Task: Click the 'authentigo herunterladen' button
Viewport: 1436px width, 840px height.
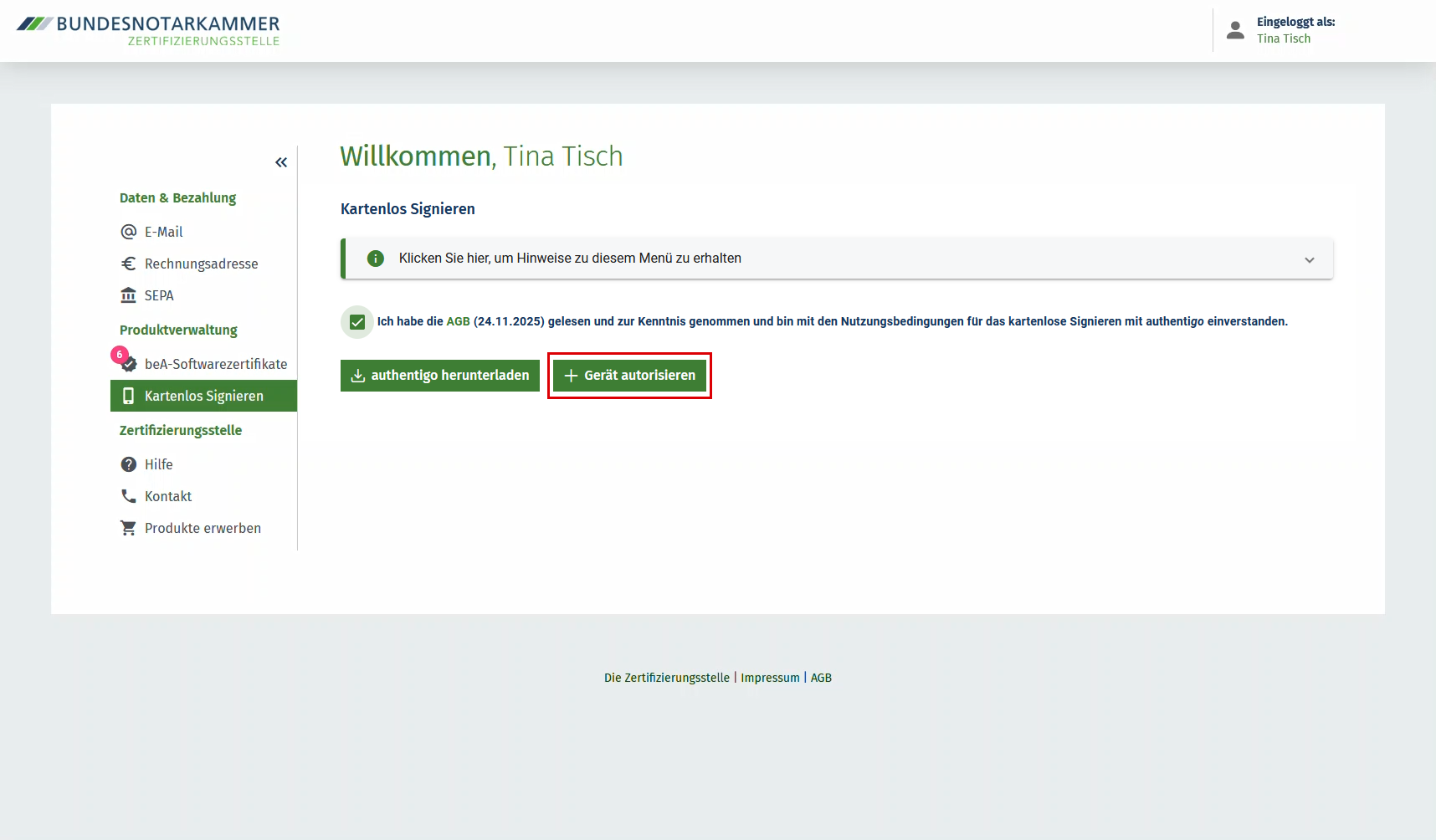Action: click(440, 376)
